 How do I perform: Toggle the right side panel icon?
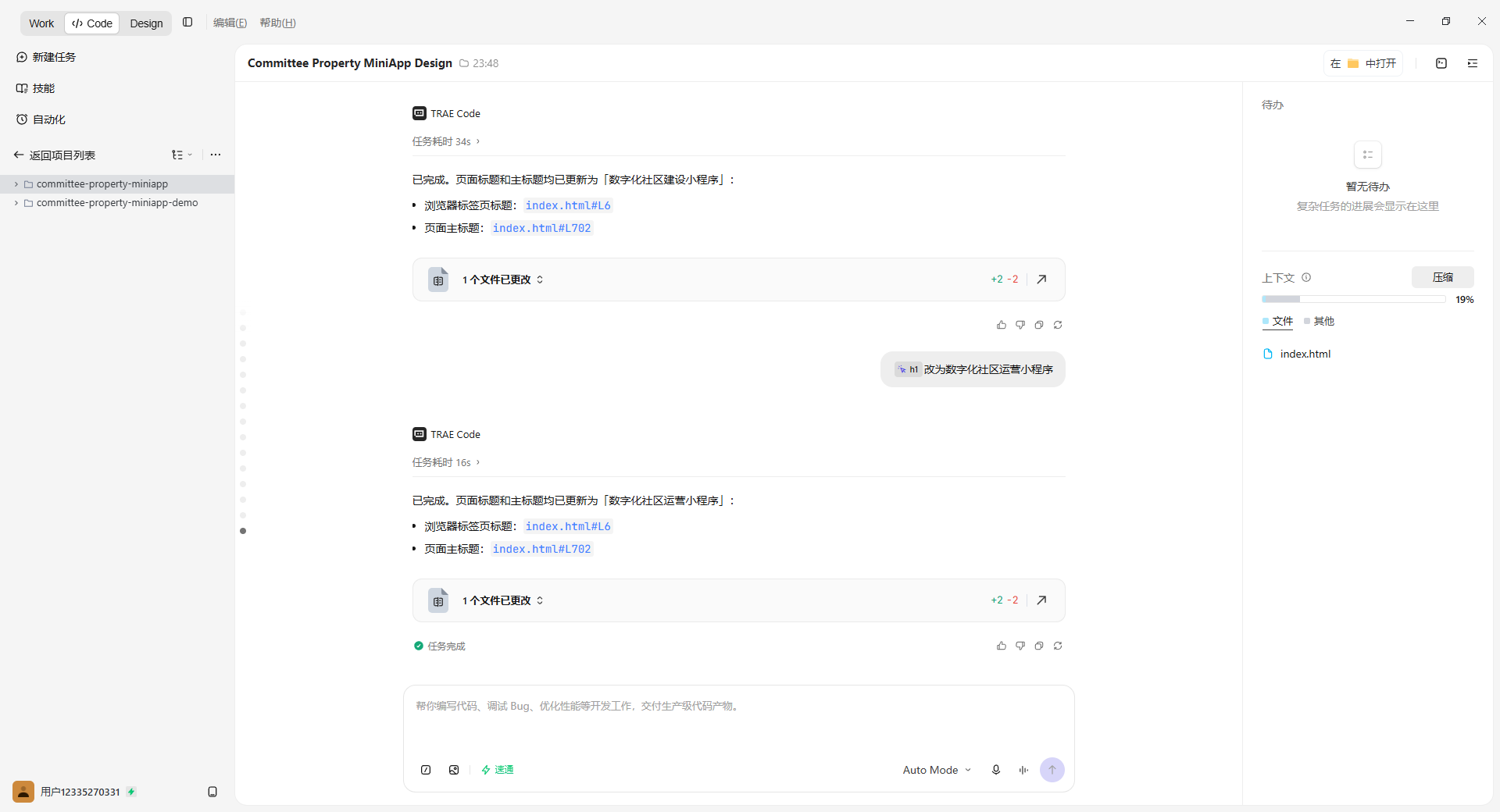click(1473, 63)
